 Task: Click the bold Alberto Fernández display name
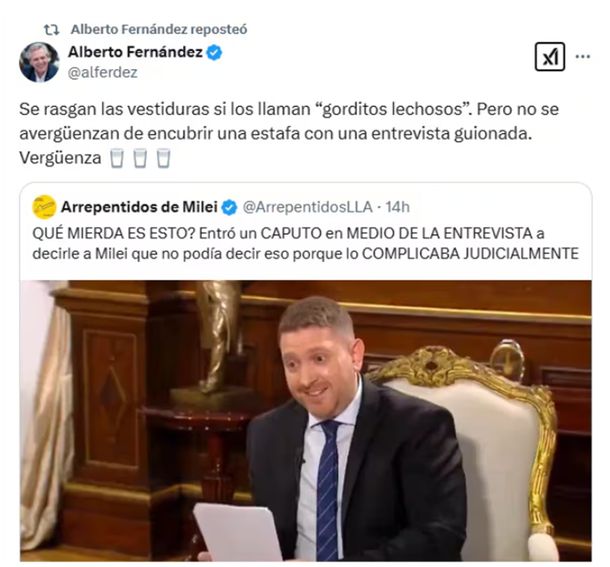pos(135,52)
